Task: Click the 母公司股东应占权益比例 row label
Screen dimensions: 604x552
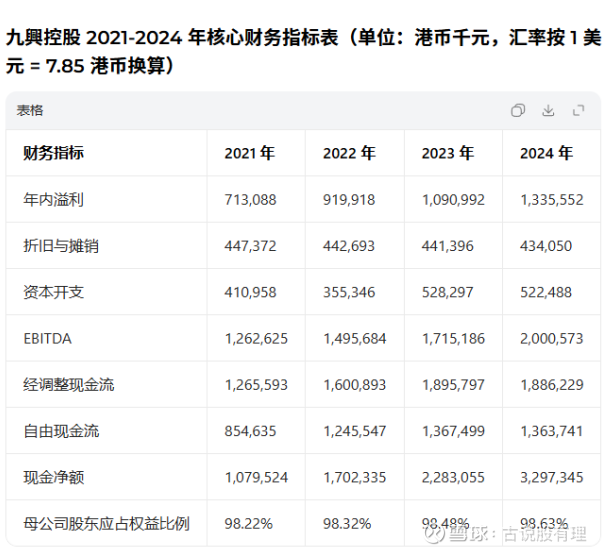Action: click(106, 523)
